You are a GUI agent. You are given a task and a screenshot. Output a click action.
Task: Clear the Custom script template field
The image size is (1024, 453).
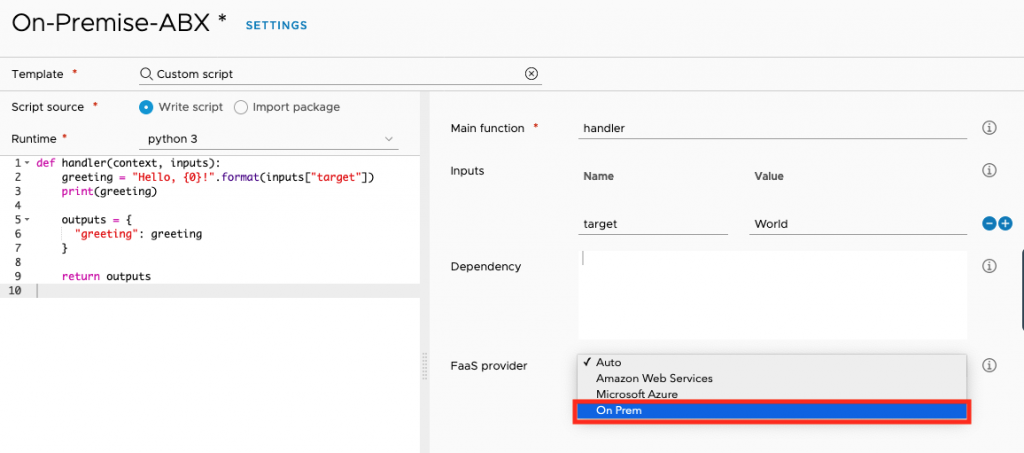pyautogui.click(x=531, y=74)
